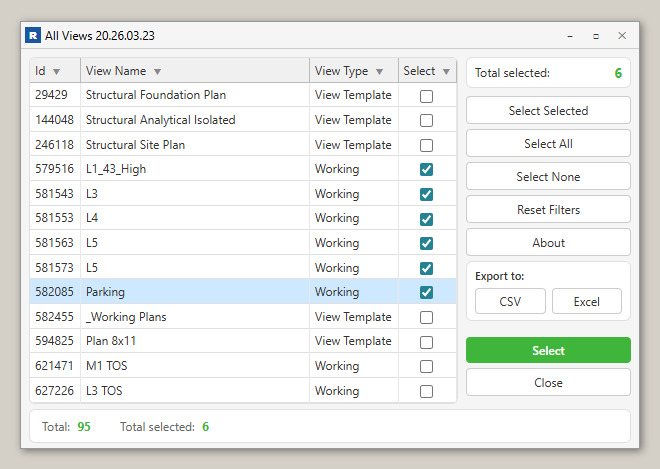Export the list to CSV
The width and height of the screenshot is (660, 469).
510,301
